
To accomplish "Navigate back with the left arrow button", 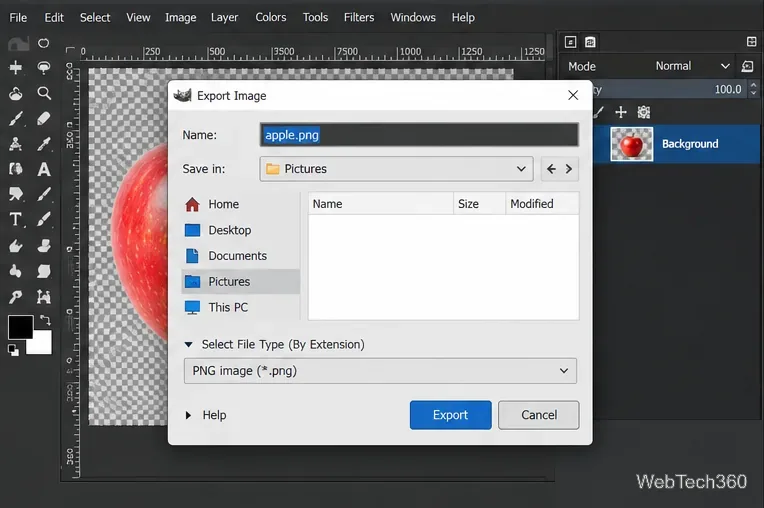I will click(551, 169).
